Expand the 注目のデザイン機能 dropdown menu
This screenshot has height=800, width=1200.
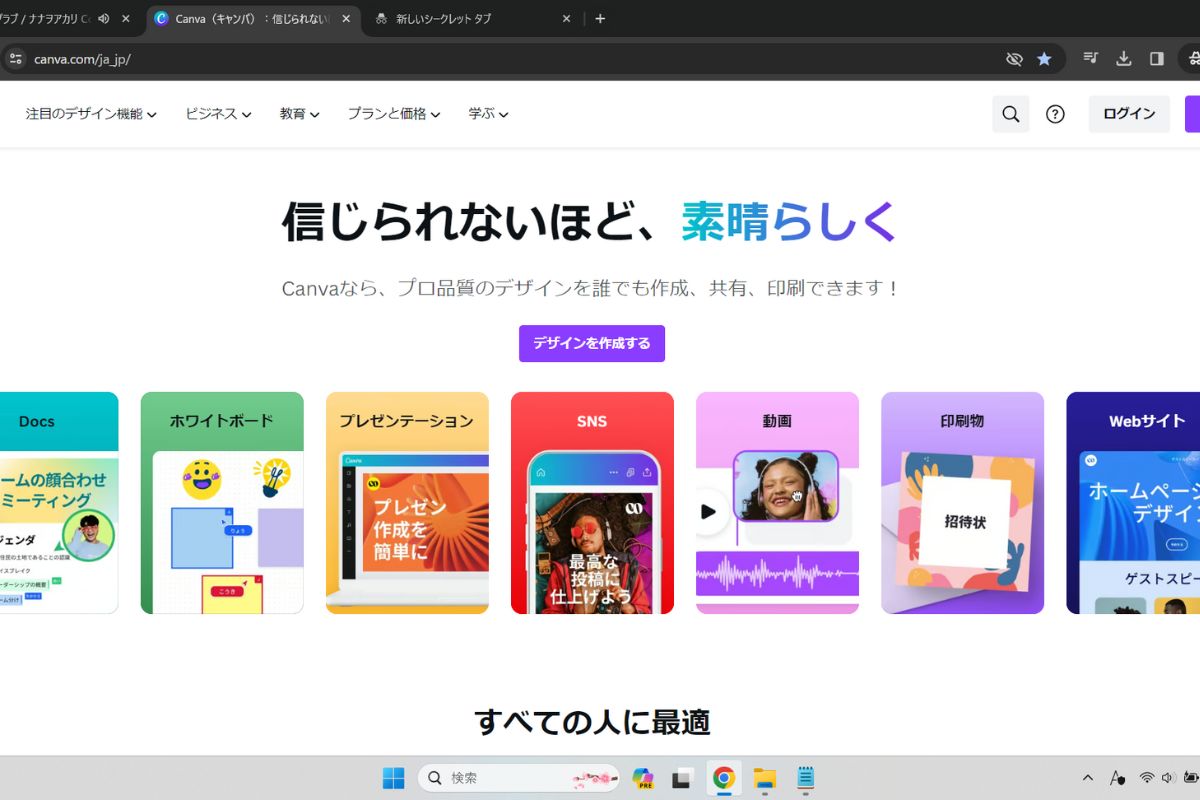tap(91, 114)
